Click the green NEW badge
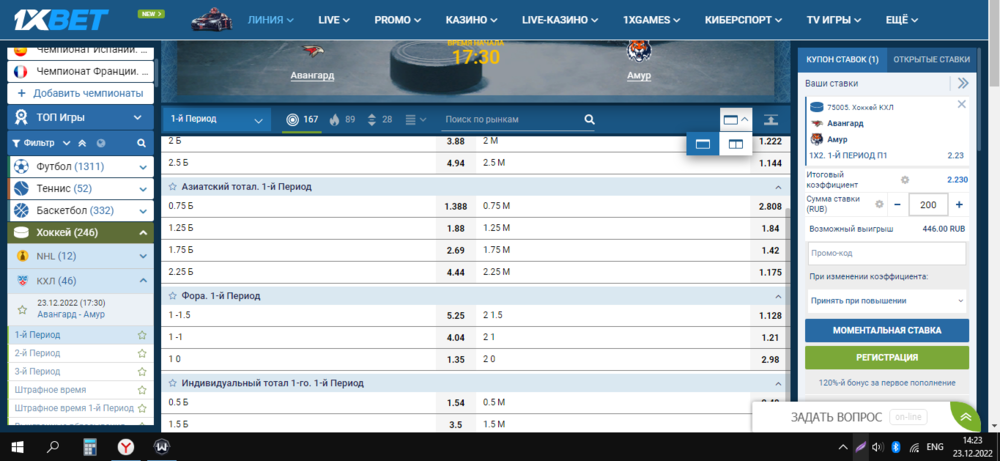 tap(151, 13)
